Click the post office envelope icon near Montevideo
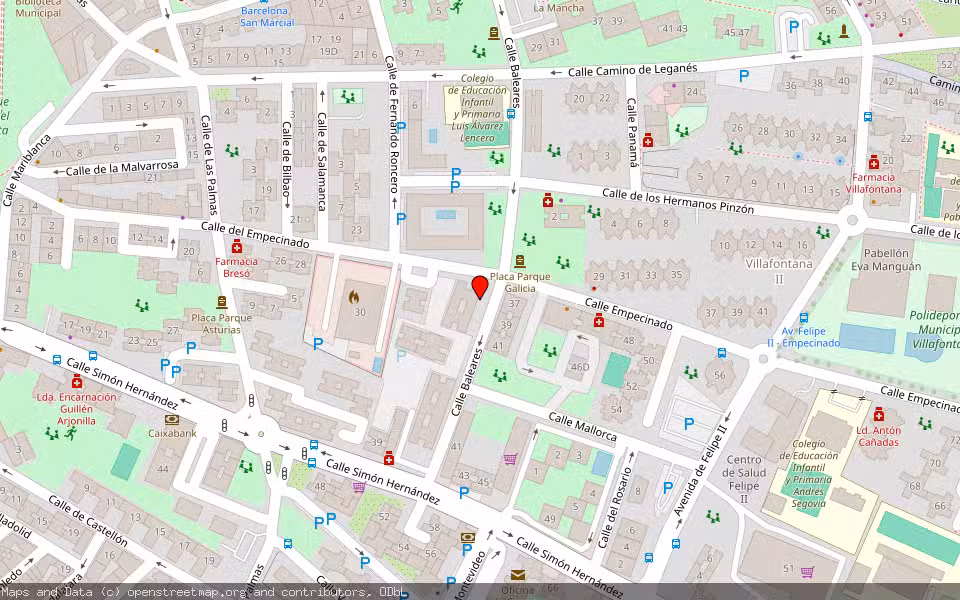Viewport: 960px width, 600px height. click(517, 574)
